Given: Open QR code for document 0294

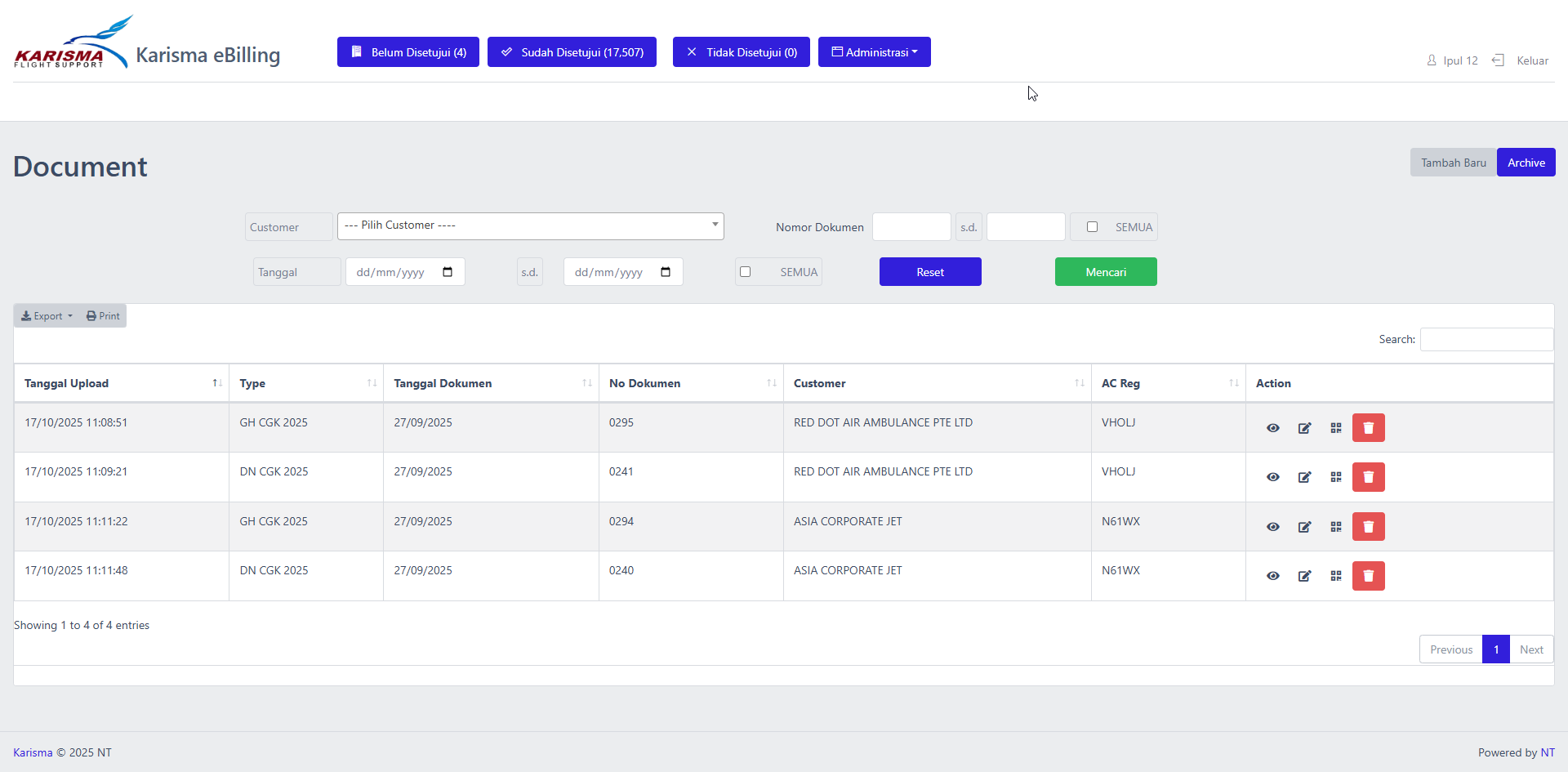Looking at the screenshot, I should (1335, 527).
